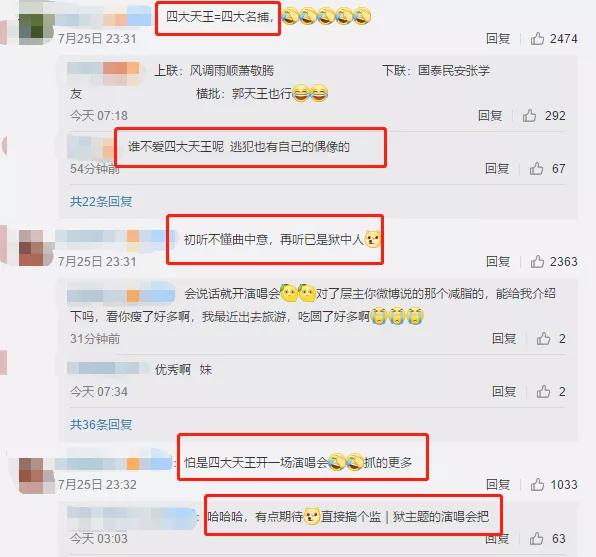Like the 31分钟前 reply thumbs-up
Screen dimensions: 596x557
pyautogui.click(x=543, y=338)
